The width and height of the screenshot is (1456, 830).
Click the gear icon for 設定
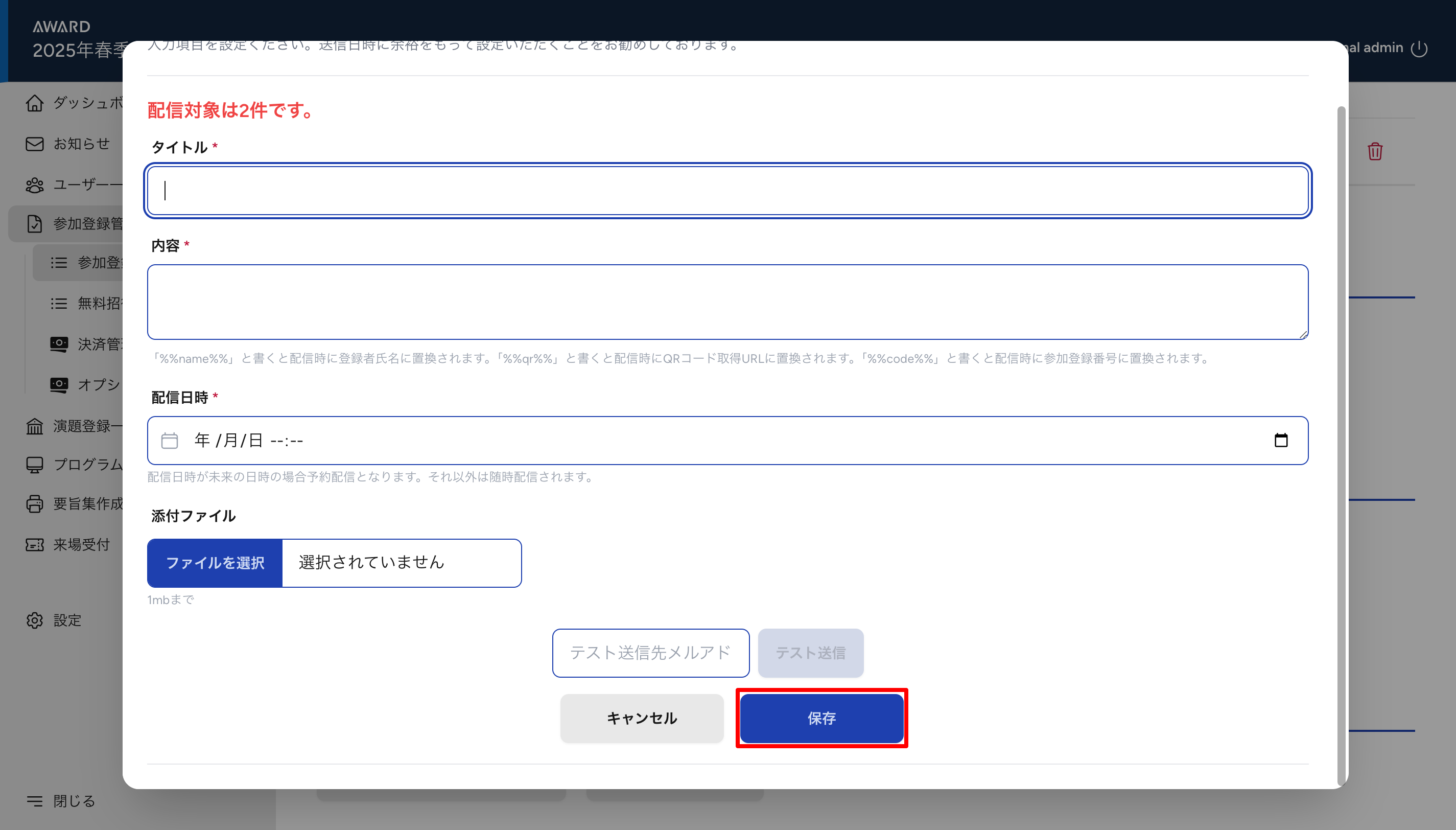pyautogui.click(x=35, y=620)
